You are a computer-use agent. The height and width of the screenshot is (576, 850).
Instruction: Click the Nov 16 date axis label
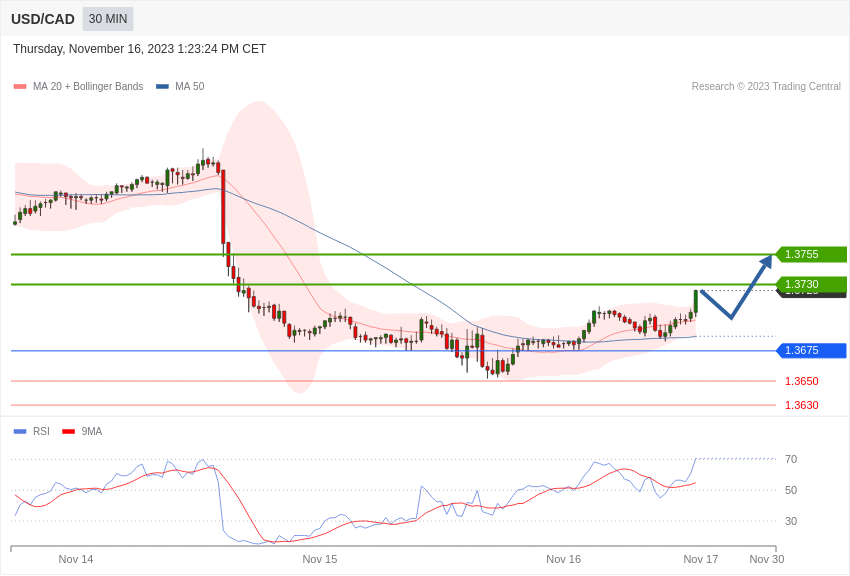563,559
